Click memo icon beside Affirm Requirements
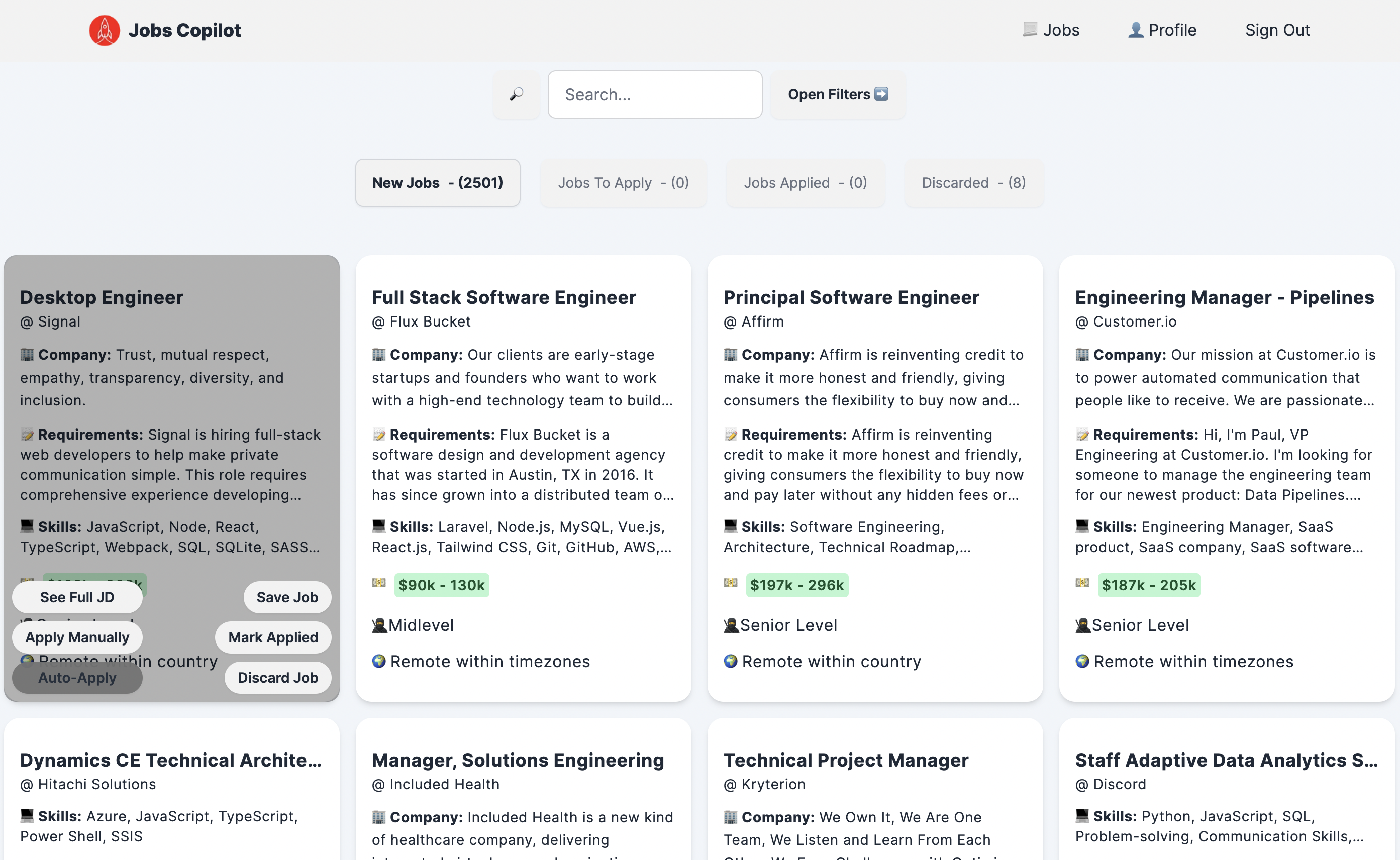Screen dimensions: 1400x860 (731, 435)
